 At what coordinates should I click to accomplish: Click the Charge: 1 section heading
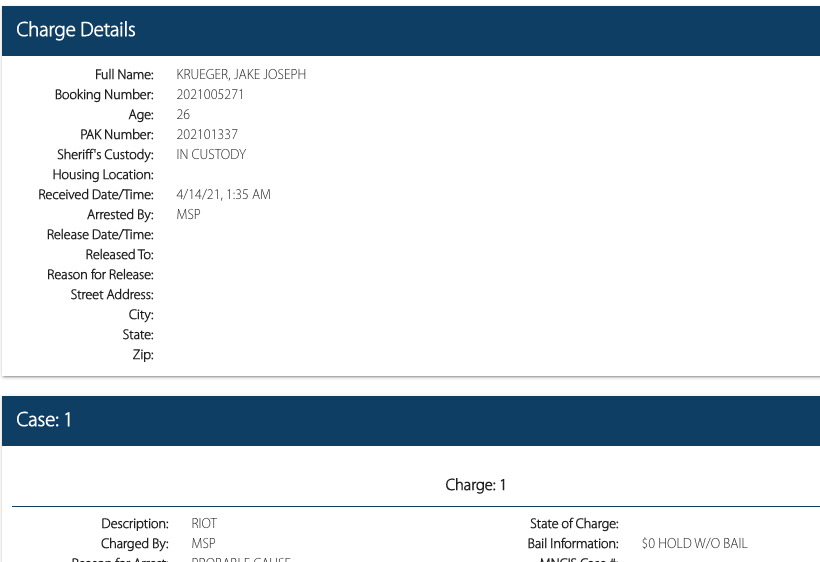pos(475,485)
